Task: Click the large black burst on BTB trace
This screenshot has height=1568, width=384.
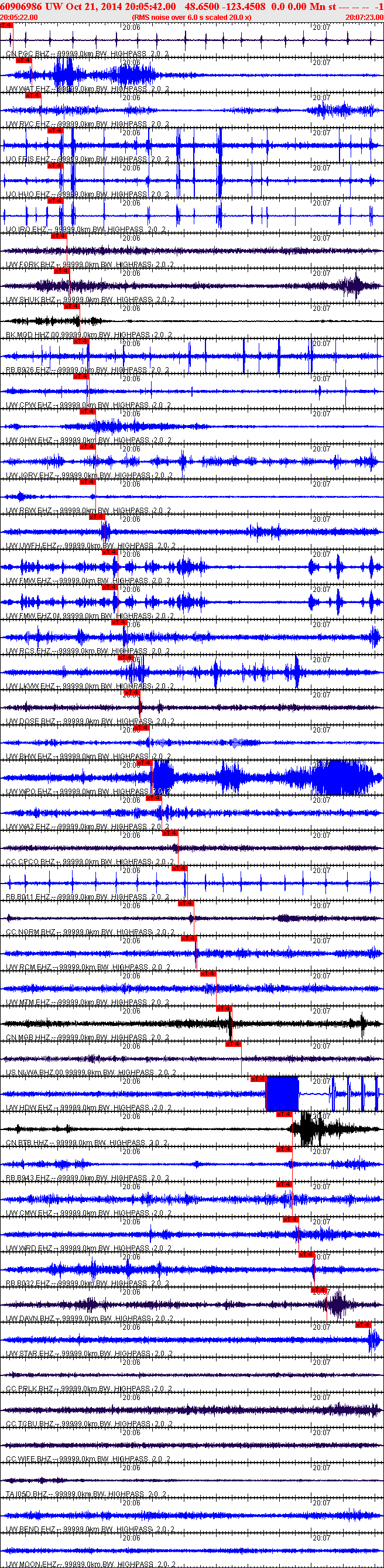Action: (x=308, y=1128)
